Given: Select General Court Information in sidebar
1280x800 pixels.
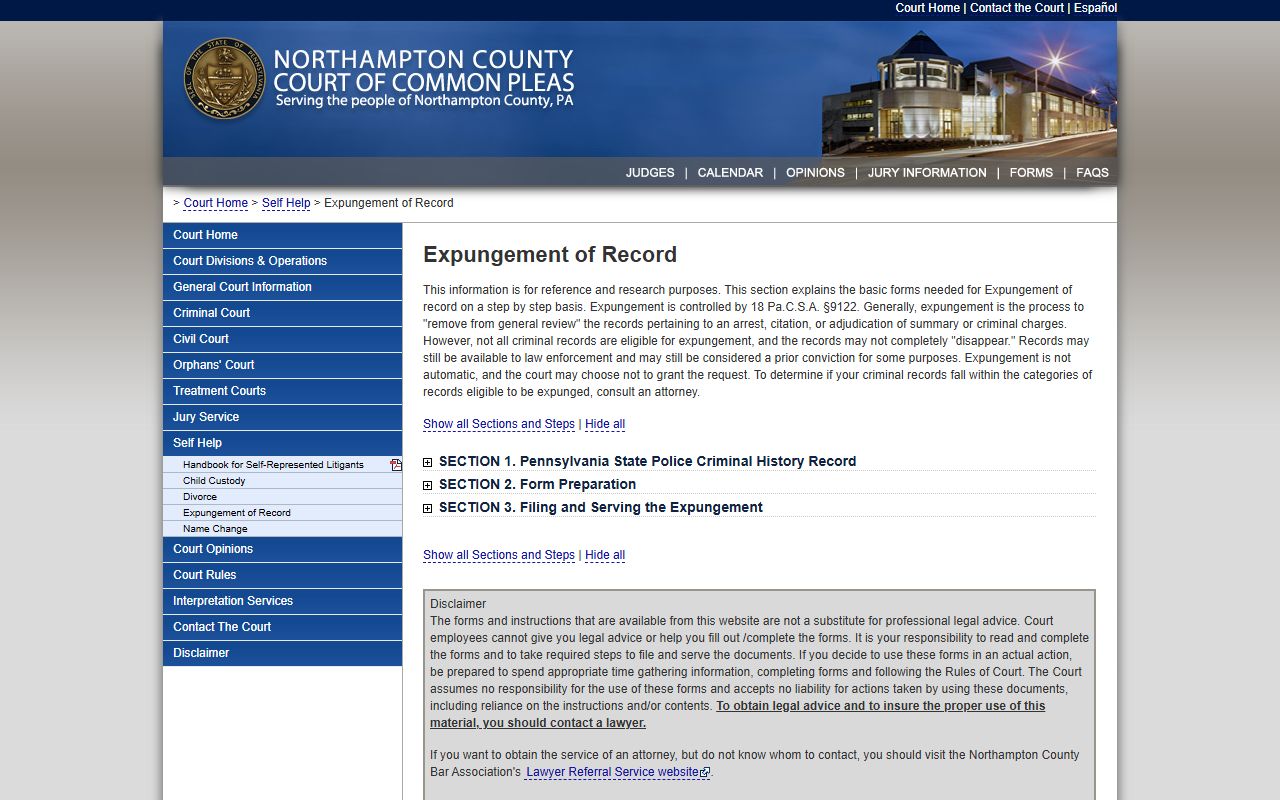Looking at the screenshot, I should tap(282, 287).
